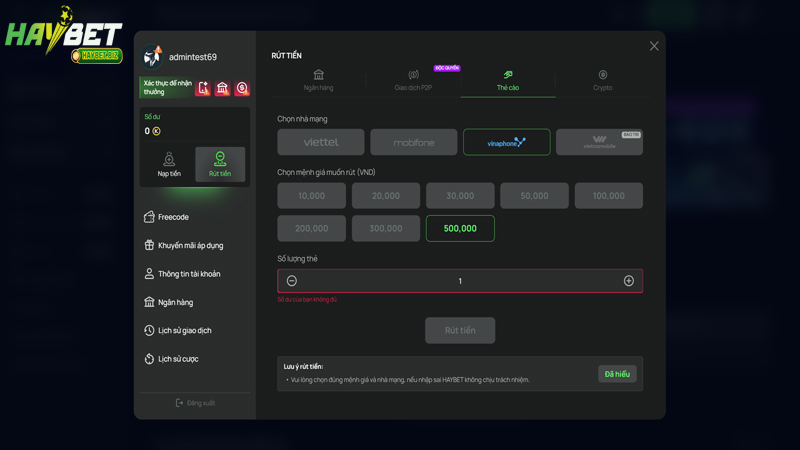Click the bank verification icon
800x450 pixels.
point(223,88)
